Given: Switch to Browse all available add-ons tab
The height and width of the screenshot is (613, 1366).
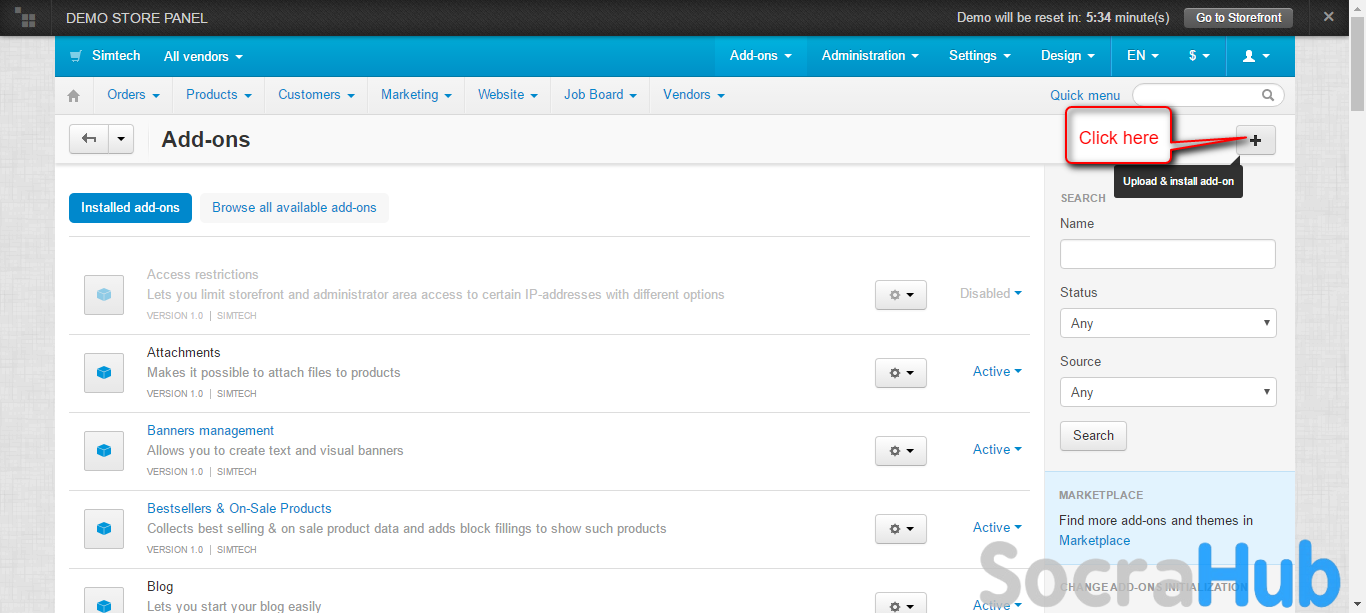Looking at the screenshot, I should click(294, 208).
